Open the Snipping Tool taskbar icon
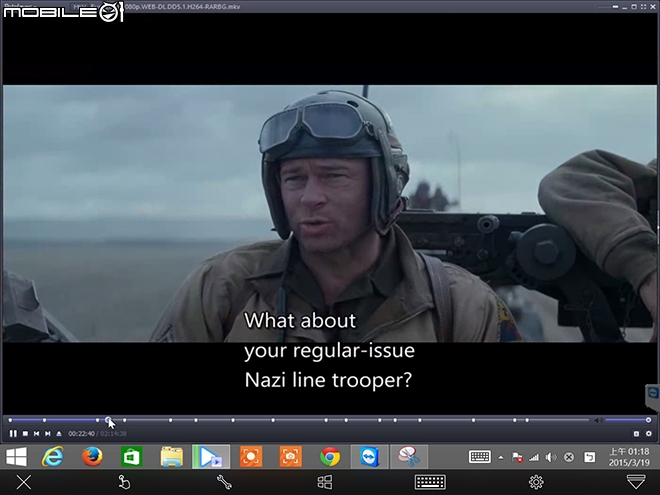 tap(409, 457)
